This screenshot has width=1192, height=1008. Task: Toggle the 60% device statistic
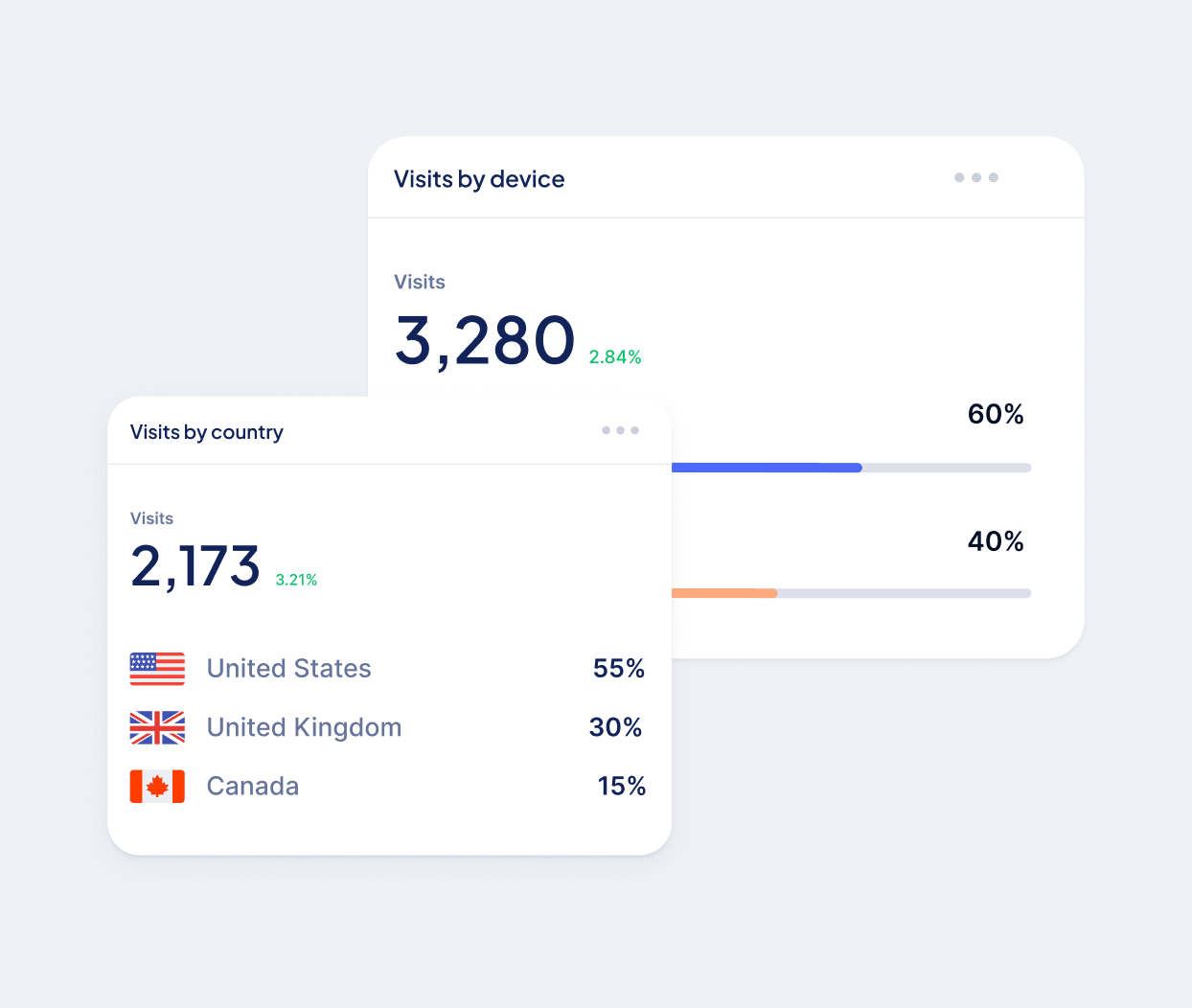pyautogui.click(x=996, y=415)
